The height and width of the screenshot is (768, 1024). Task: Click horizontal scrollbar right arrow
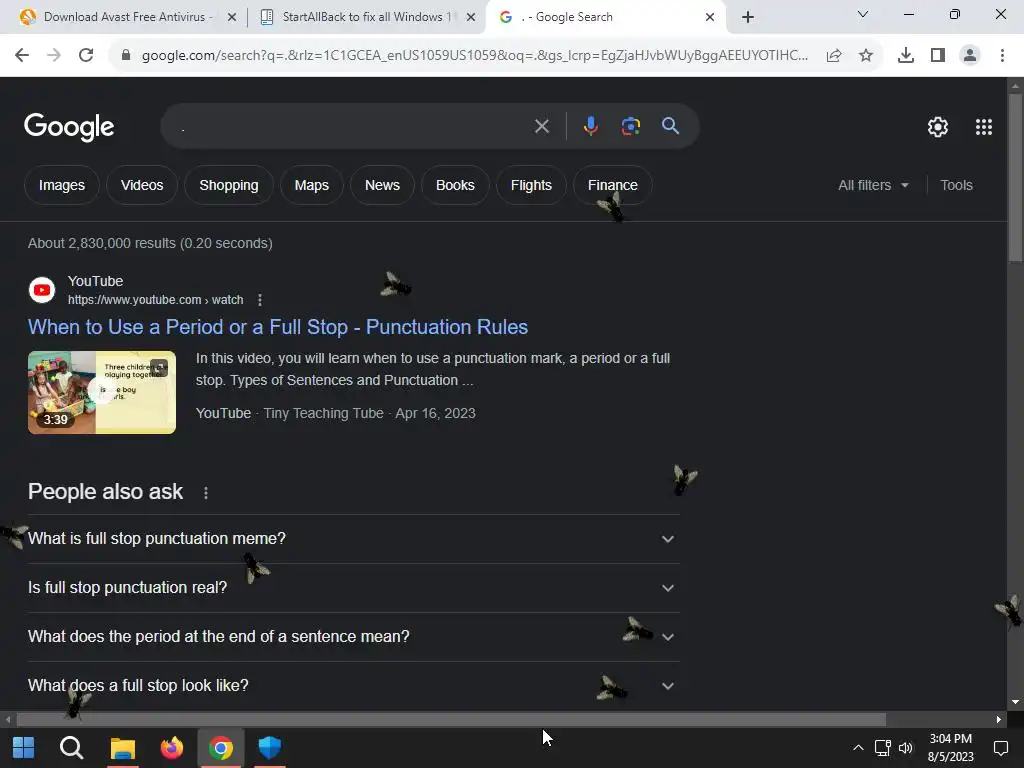point(999,720)
